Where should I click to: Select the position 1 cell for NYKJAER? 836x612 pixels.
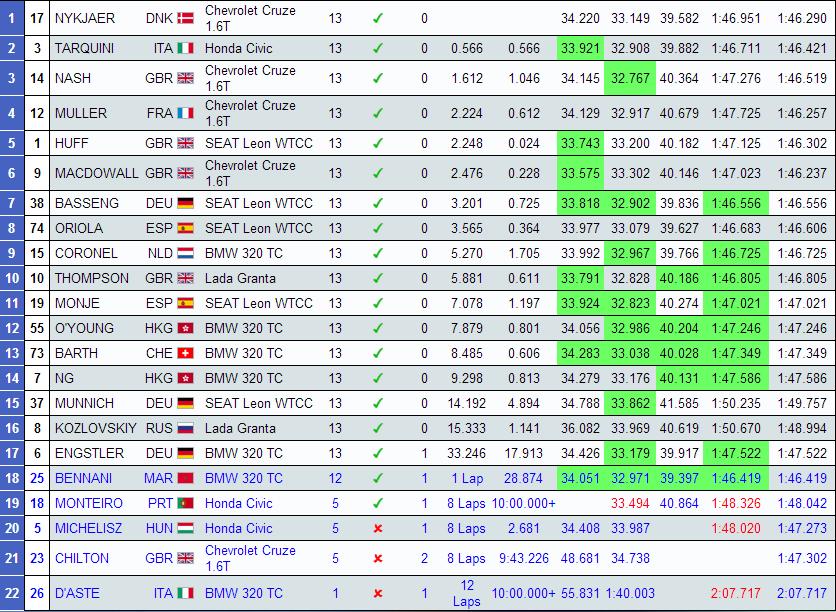[x=11, y=18]
